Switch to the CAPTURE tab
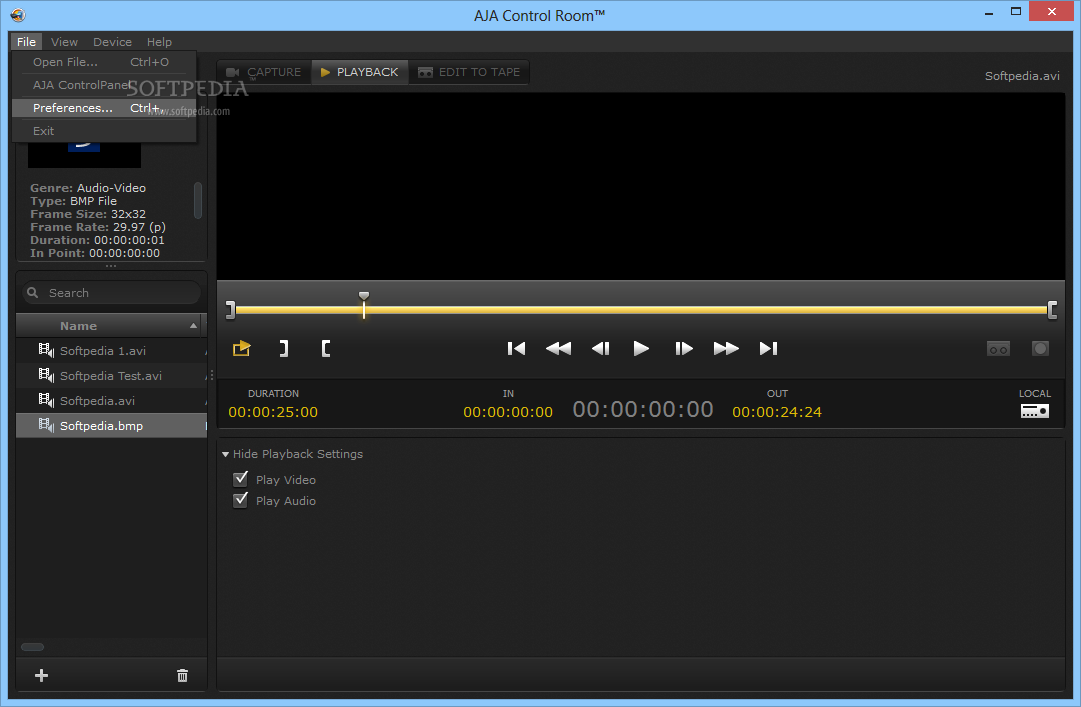1081x707 pixels. 264,72
